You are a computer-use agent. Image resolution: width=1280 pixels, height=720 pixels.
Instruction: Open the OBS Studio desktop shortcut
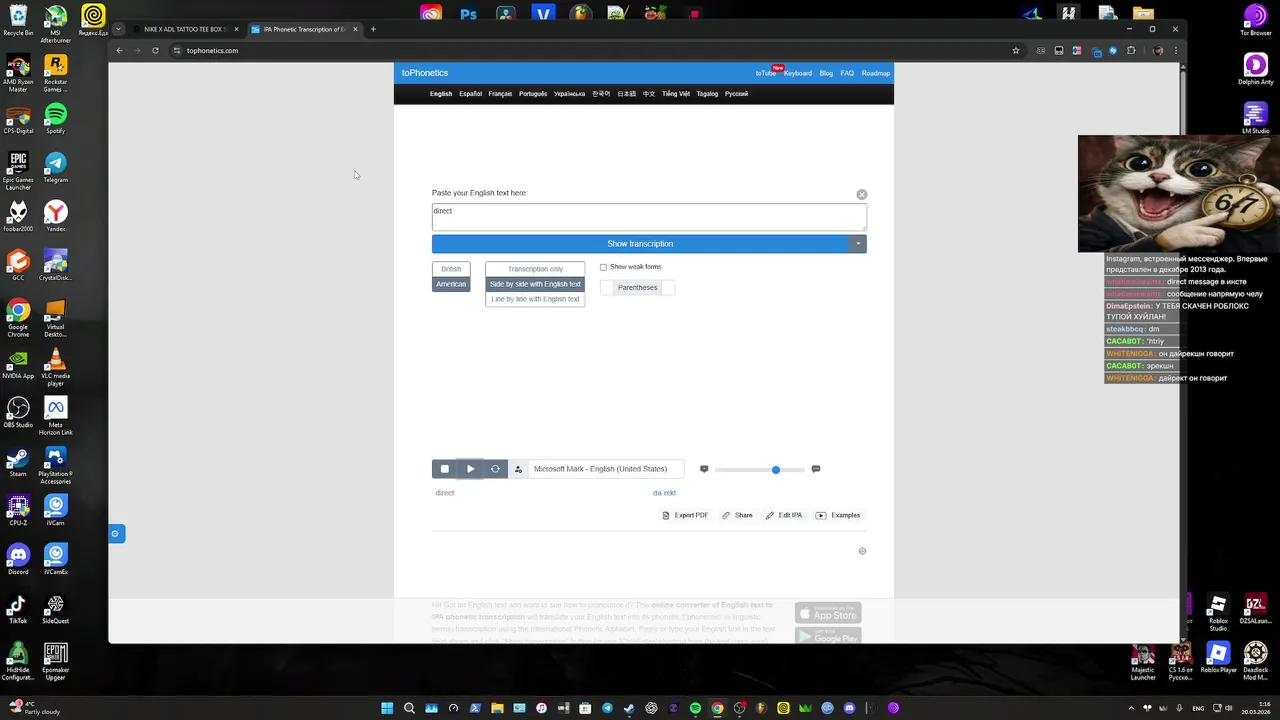[18, 413]
